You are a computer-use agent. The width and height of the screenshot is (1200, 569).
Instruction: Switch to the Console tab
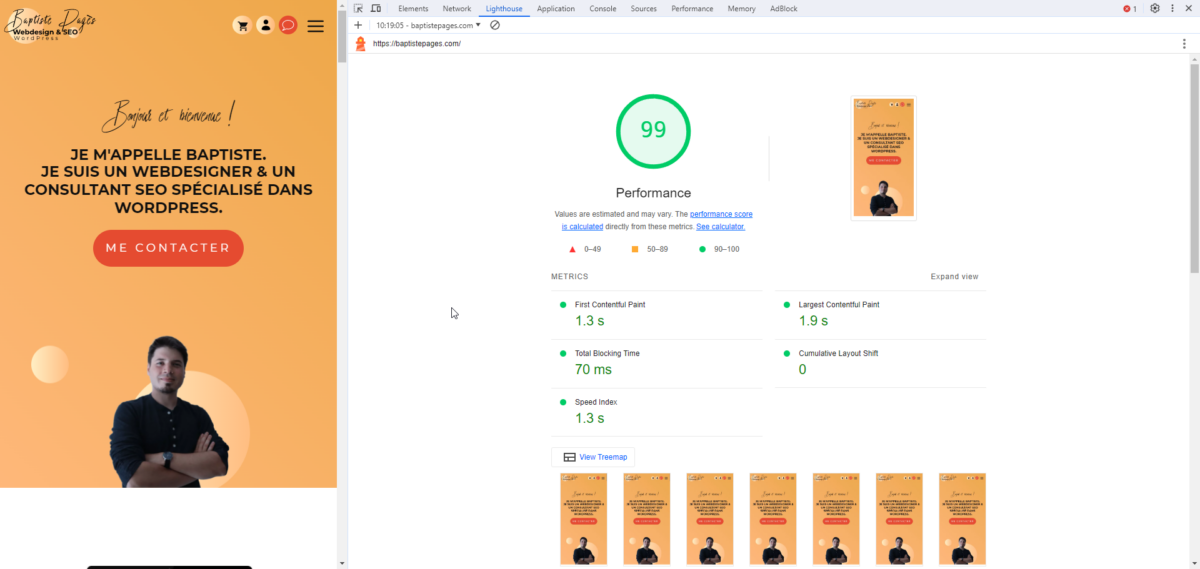[602, 9]
